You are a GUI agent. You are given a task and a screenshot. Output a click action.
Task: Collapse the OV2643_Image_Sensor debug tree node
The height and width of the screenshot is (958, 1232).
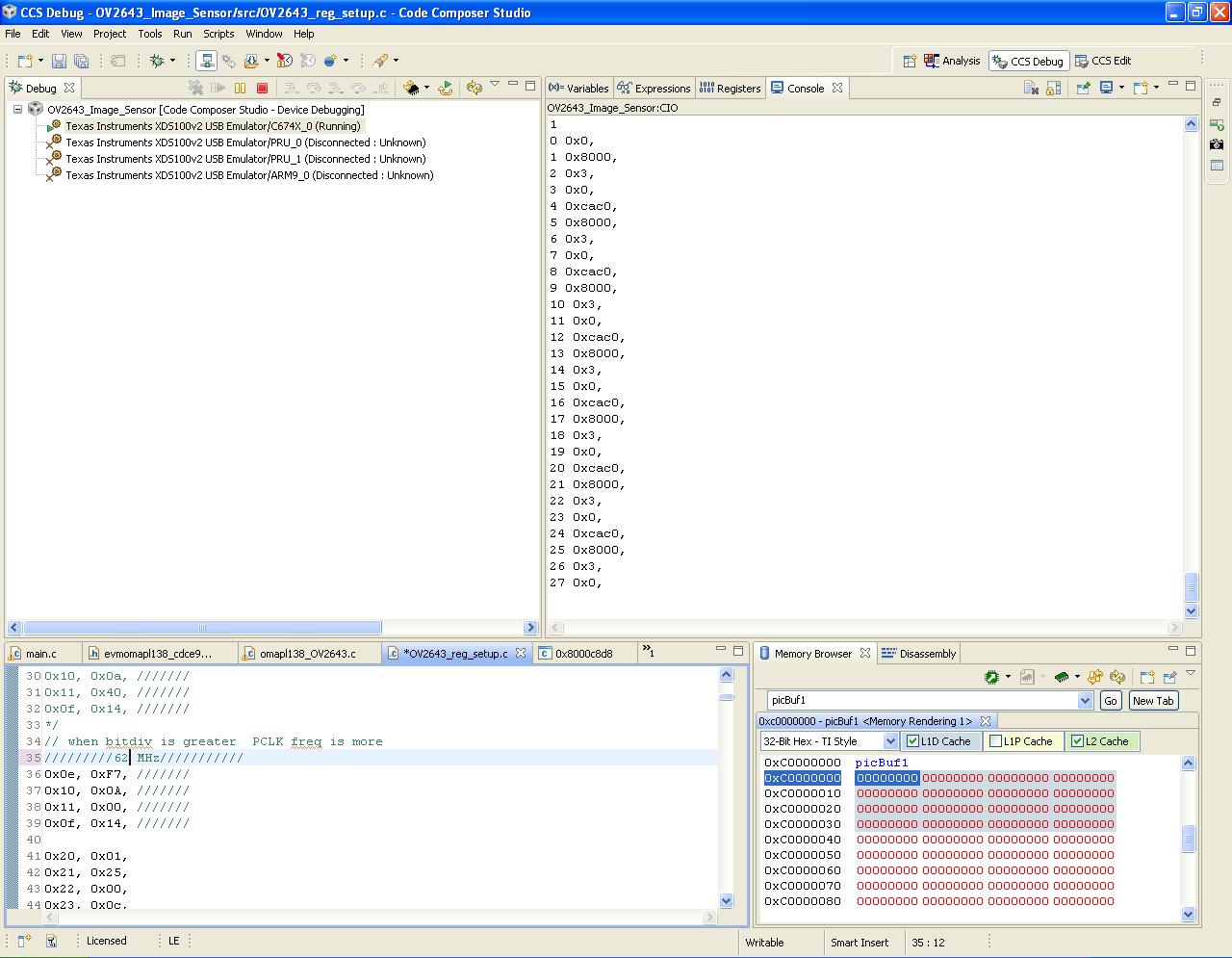point(17,110)
